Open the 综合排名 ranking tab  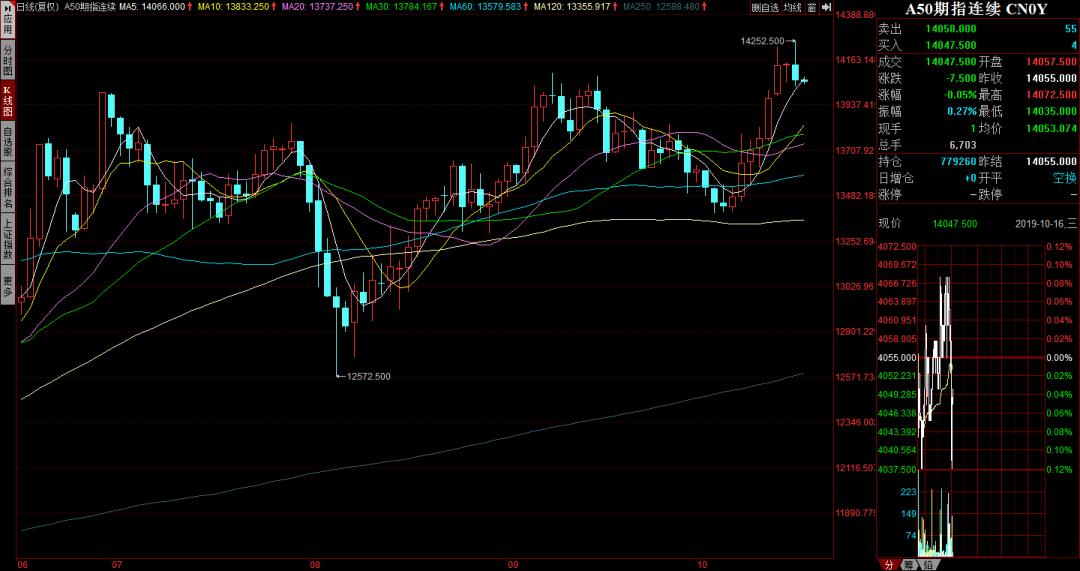[8, 187]
